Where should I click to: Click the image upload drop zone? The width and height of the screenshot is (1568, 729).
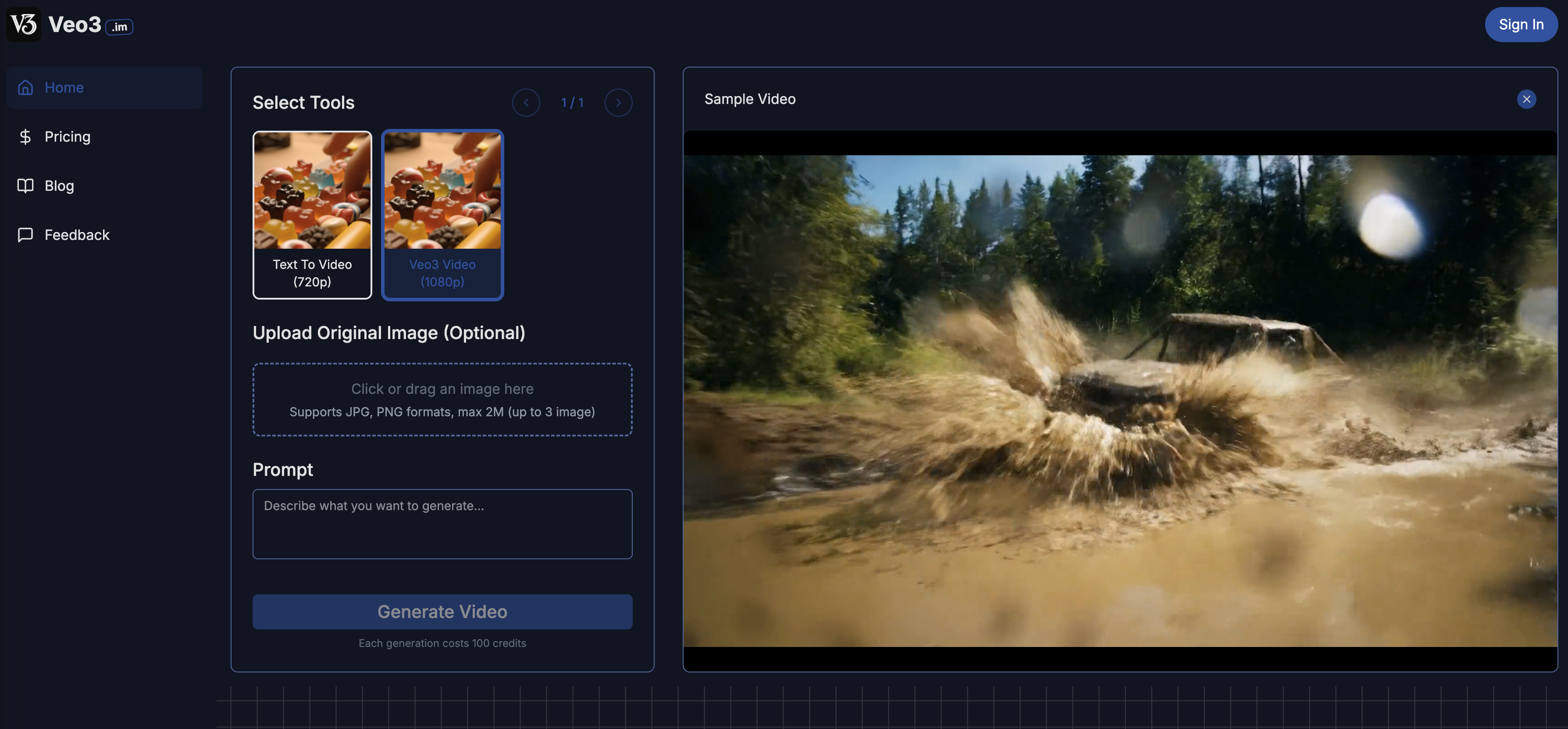[442, 400]
